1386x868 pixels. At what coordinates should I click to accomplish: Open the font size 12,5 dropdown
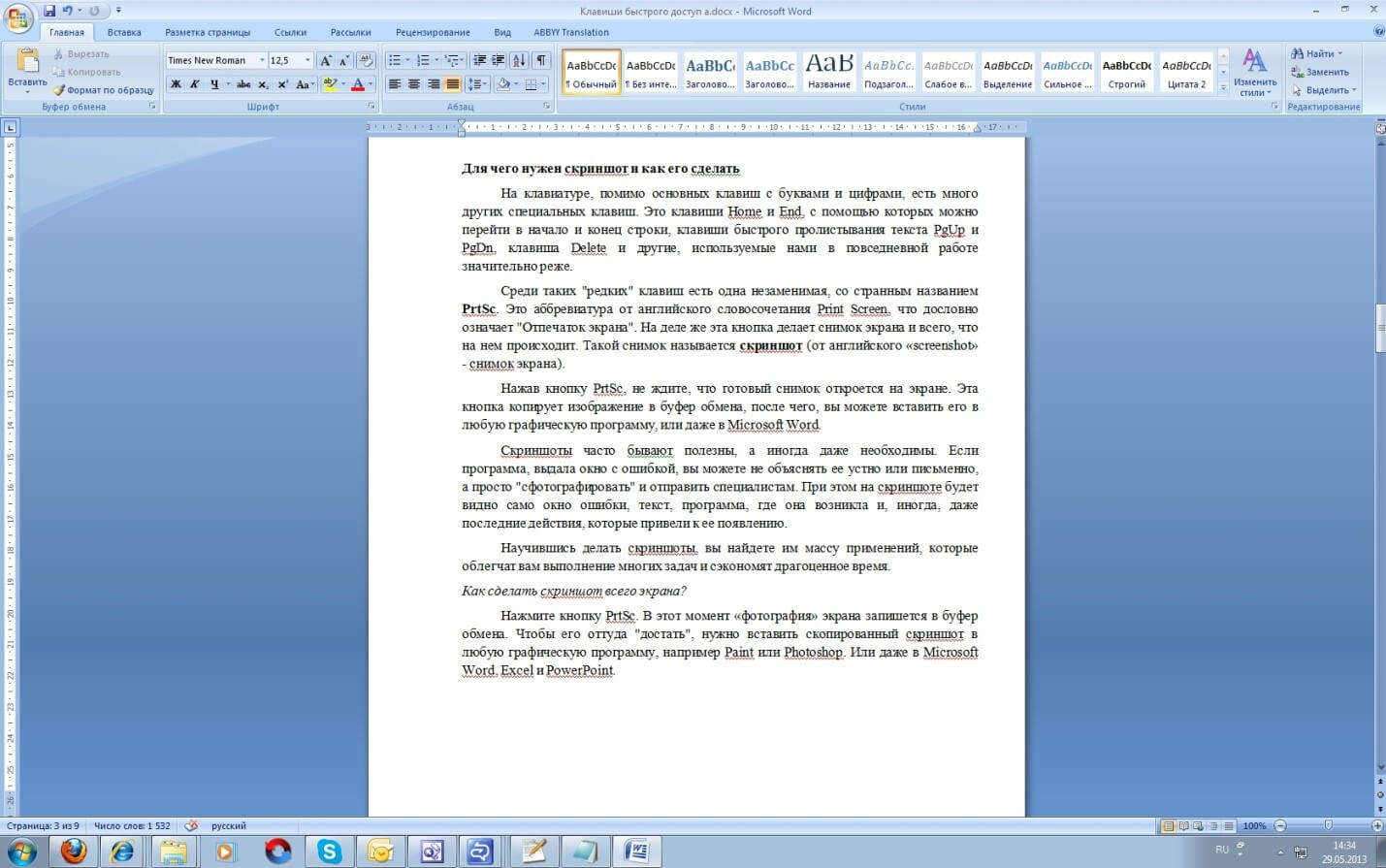(307, 60)
